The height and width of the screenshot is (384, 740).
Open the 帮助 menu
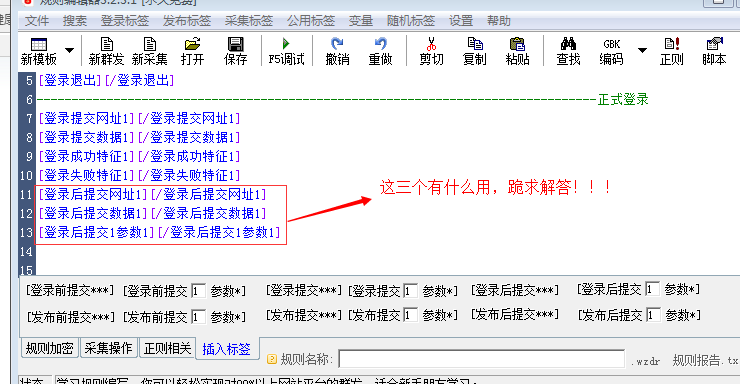click(499, 21)
